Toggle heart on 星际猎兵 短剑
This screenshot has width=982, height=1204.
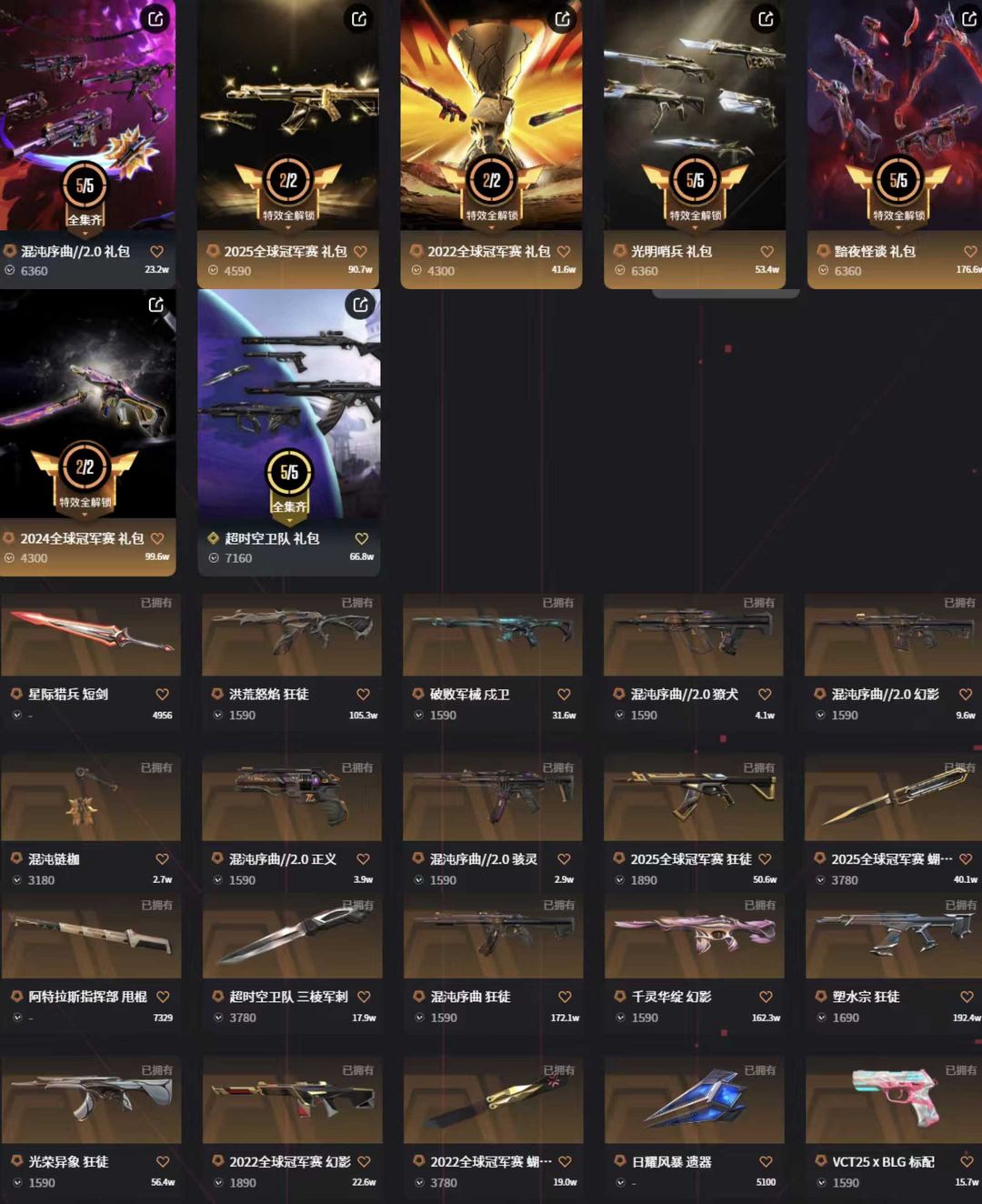coord(162,694)
